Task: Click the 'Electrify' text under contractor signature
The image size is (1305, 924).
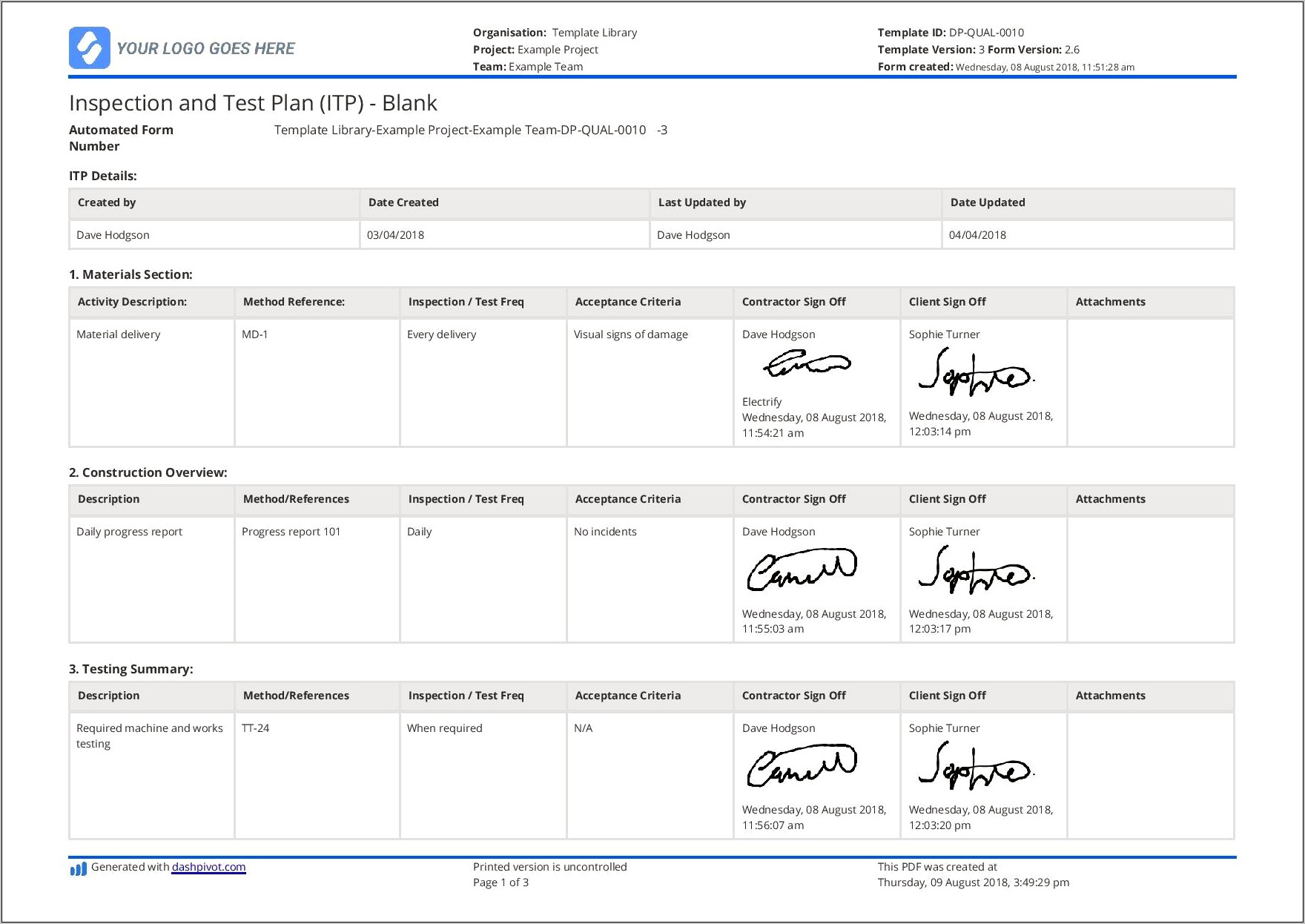Action: [761, 402]
